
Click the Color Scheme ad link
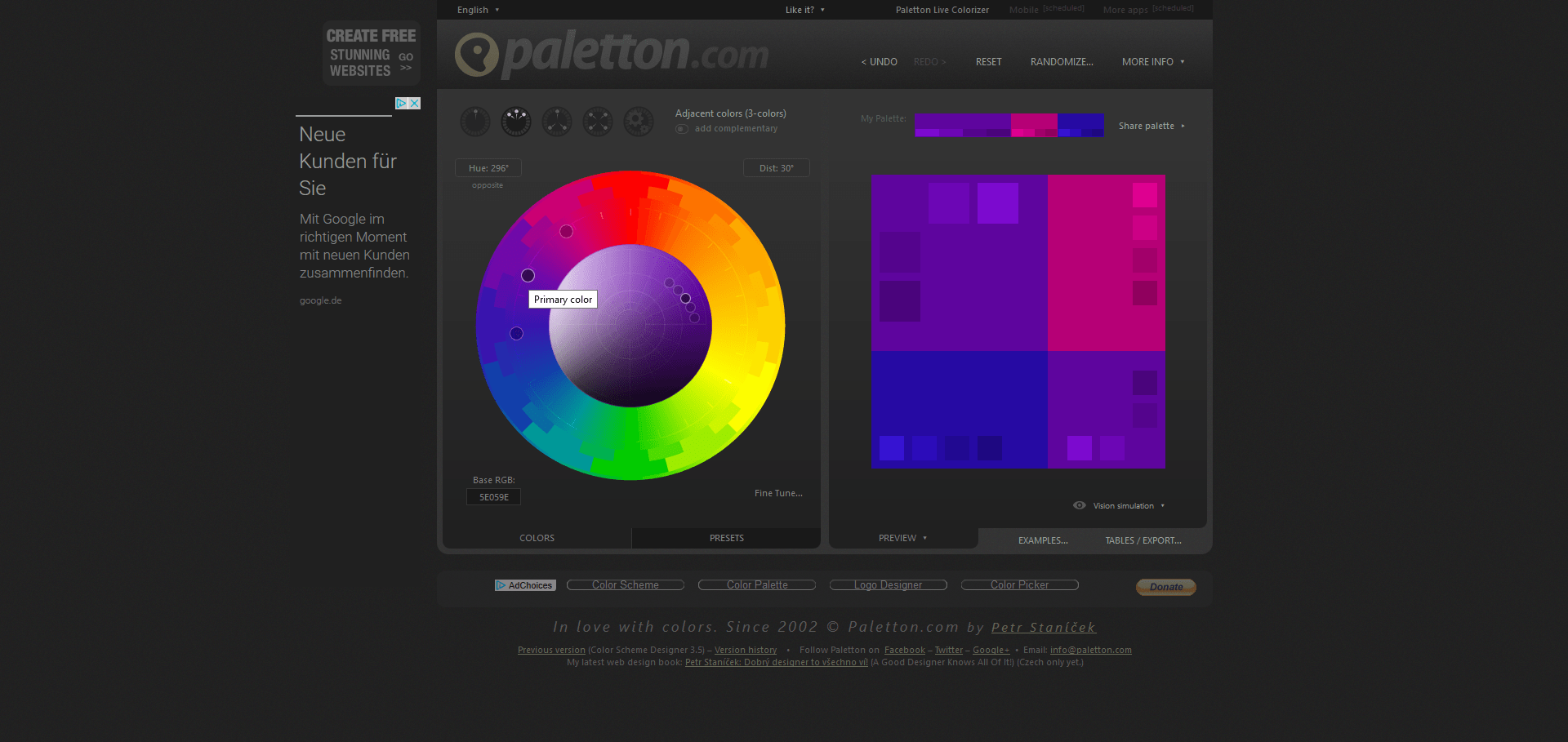tap(626, 585)
